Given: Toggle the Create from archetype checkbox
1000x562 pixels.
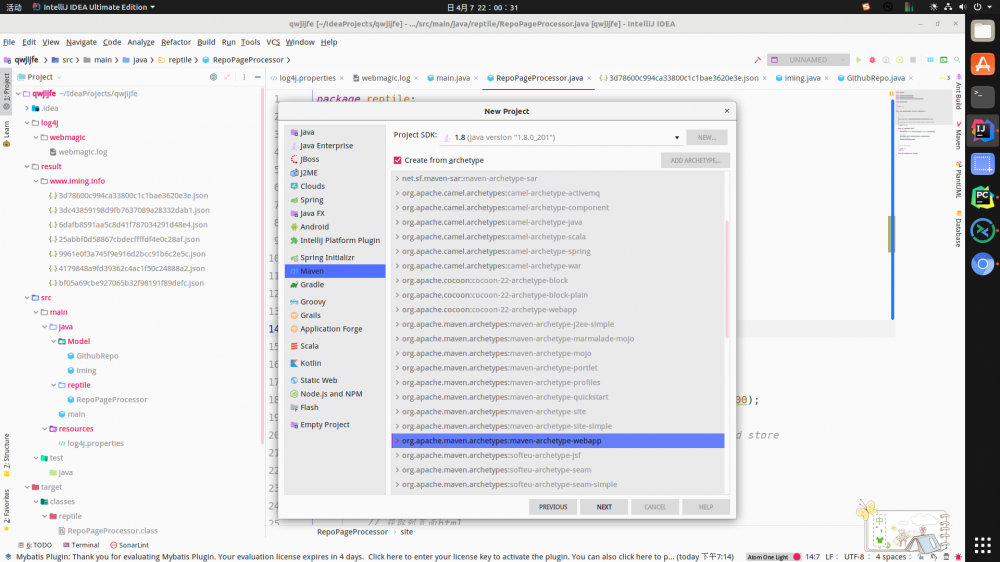Looking at the screenshot, I should click(x=397, y=160).
